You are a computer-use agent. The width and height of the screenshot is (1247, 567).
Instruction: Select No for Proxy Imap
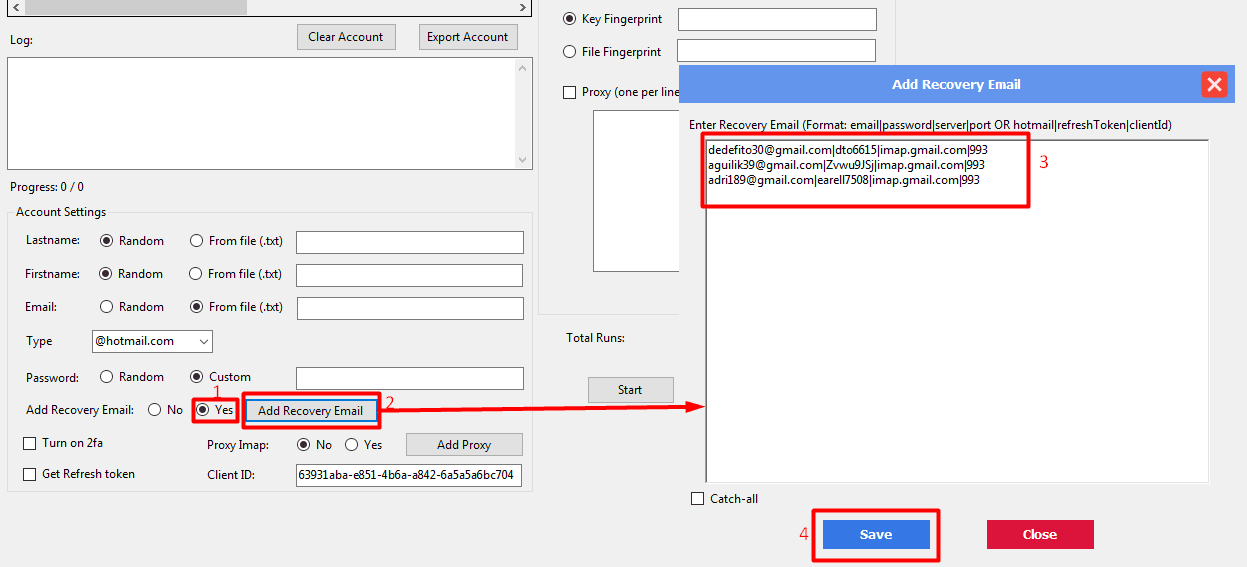[x=304, y=445]
